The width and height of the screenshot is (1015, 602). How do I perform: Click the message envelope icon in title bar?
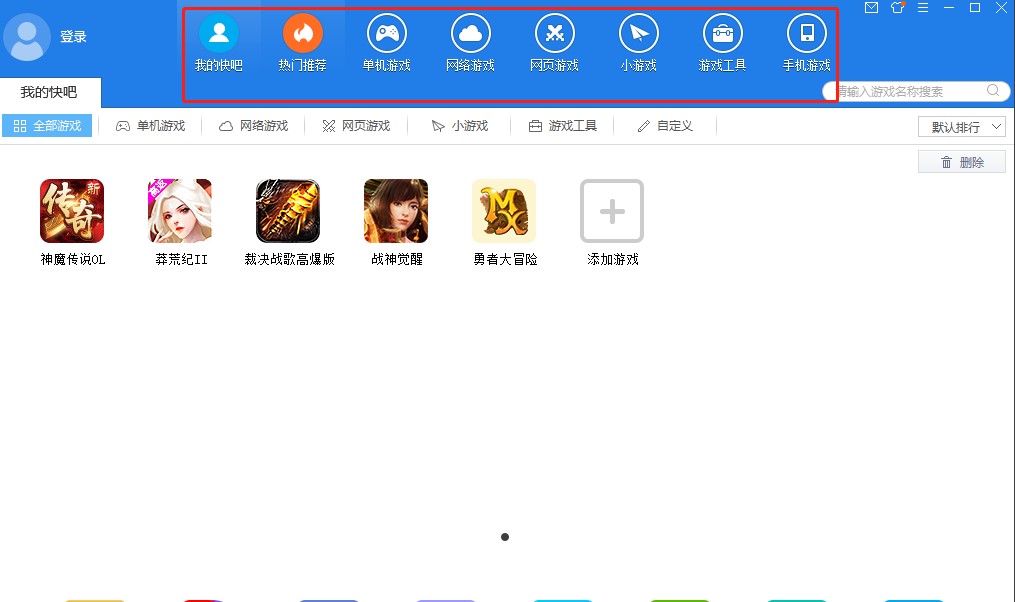click(871, 8)
